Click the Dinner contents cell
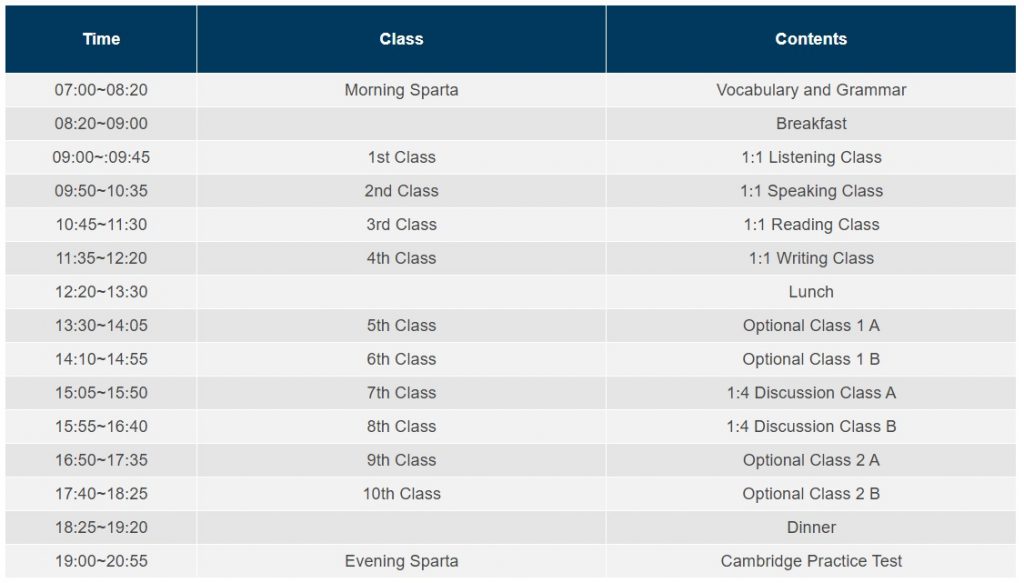1024x583 pixels. coord(810,528)
